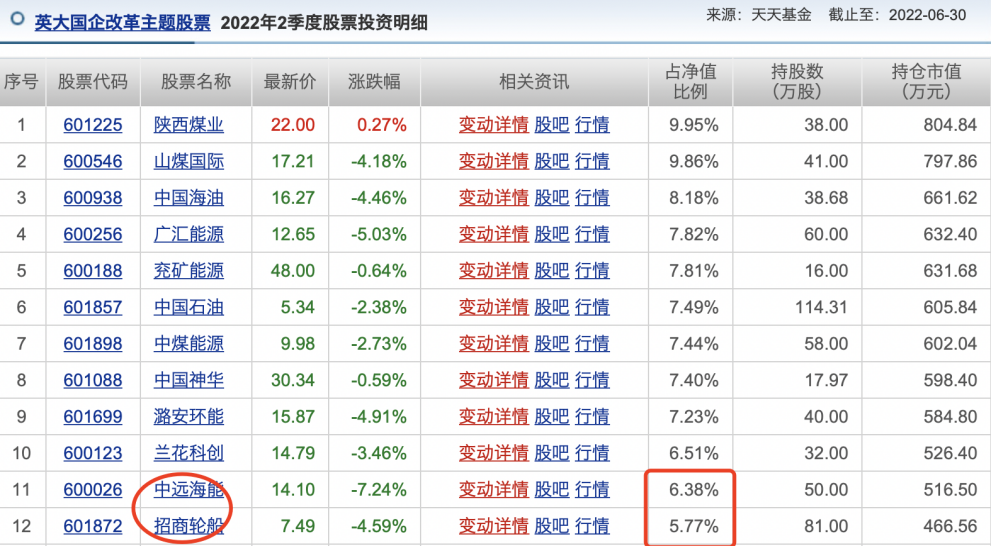This screenshot has height=546, width=991.
Task: Click stock code 600026
Action: coord(92,490)
